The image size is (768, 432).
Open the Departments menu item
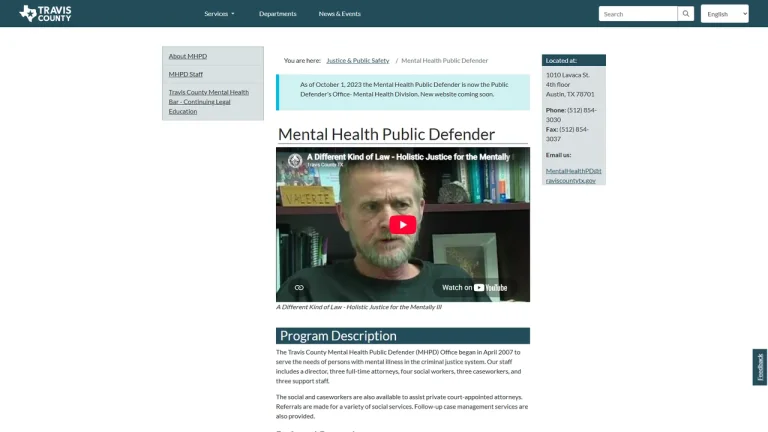(278, 14)
